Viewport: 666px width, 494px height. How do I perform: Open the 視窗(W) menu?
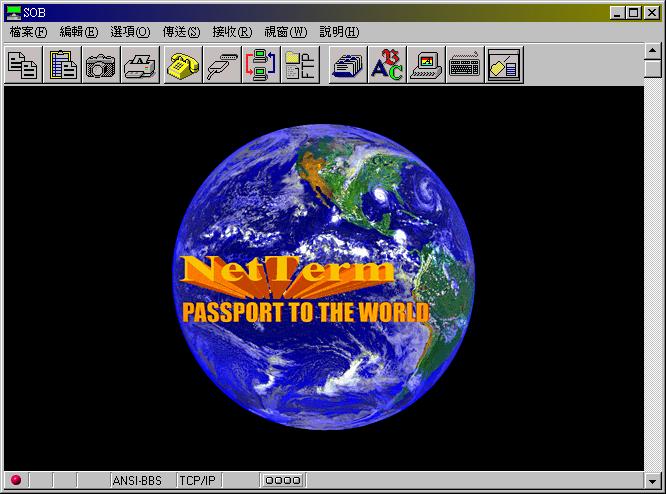286,32
